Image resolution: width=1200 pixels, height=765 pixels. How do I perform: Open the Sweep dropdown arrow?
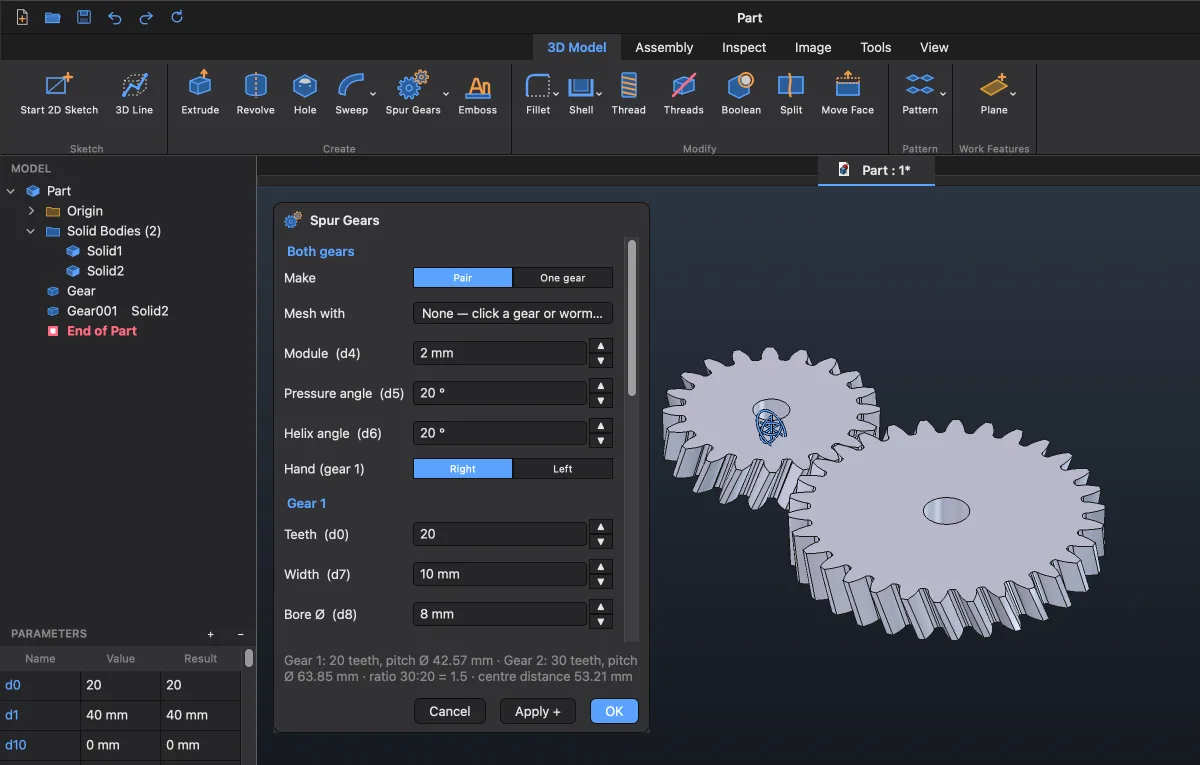(x=373, y=94)
